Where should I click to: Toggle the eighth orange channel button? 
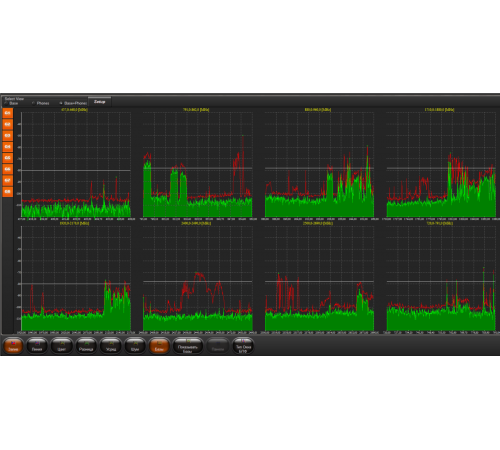pos(8,191)
